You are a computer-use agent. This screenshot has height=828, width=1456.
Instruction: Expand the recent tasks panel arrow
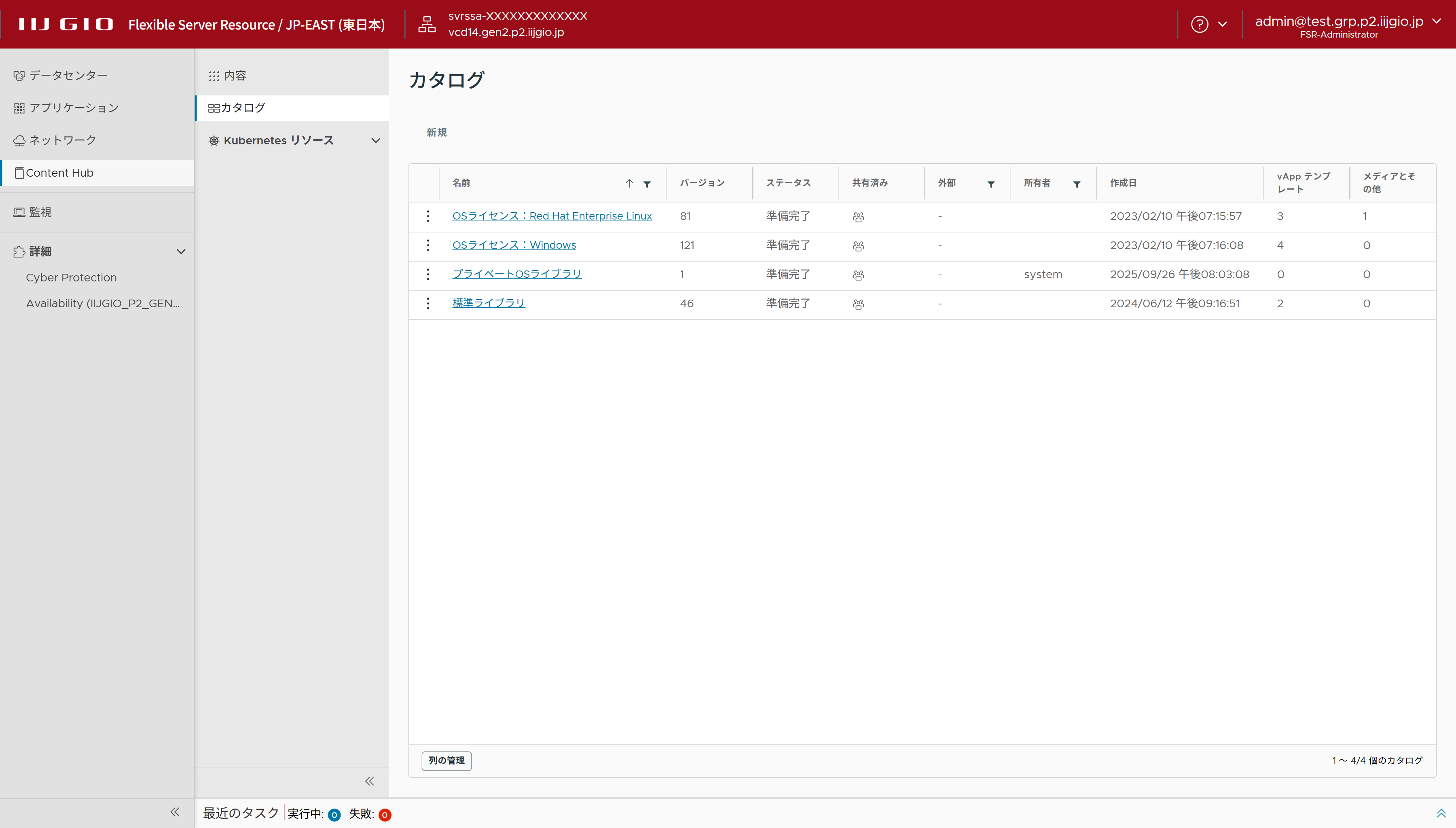[1441, 813]
